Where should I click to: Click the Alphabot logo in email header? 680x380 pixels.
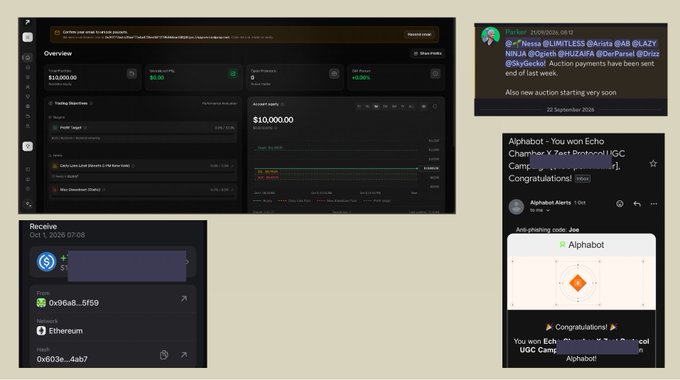[x=582, y=245]
